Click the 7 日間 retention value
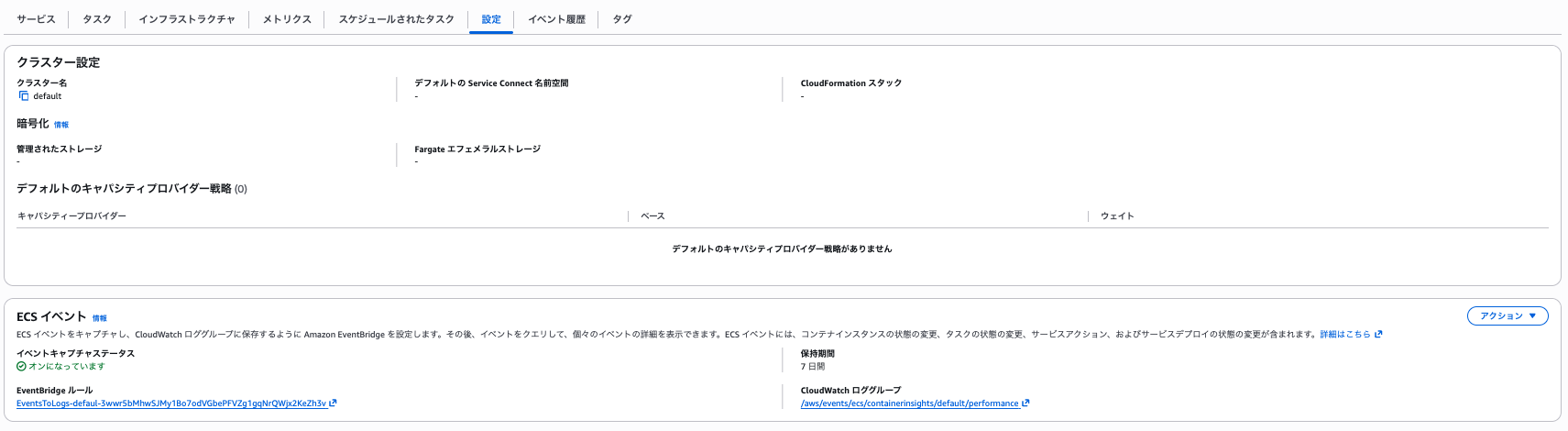This screenshot has width=1568, height=431. click(x=813, y=367)
